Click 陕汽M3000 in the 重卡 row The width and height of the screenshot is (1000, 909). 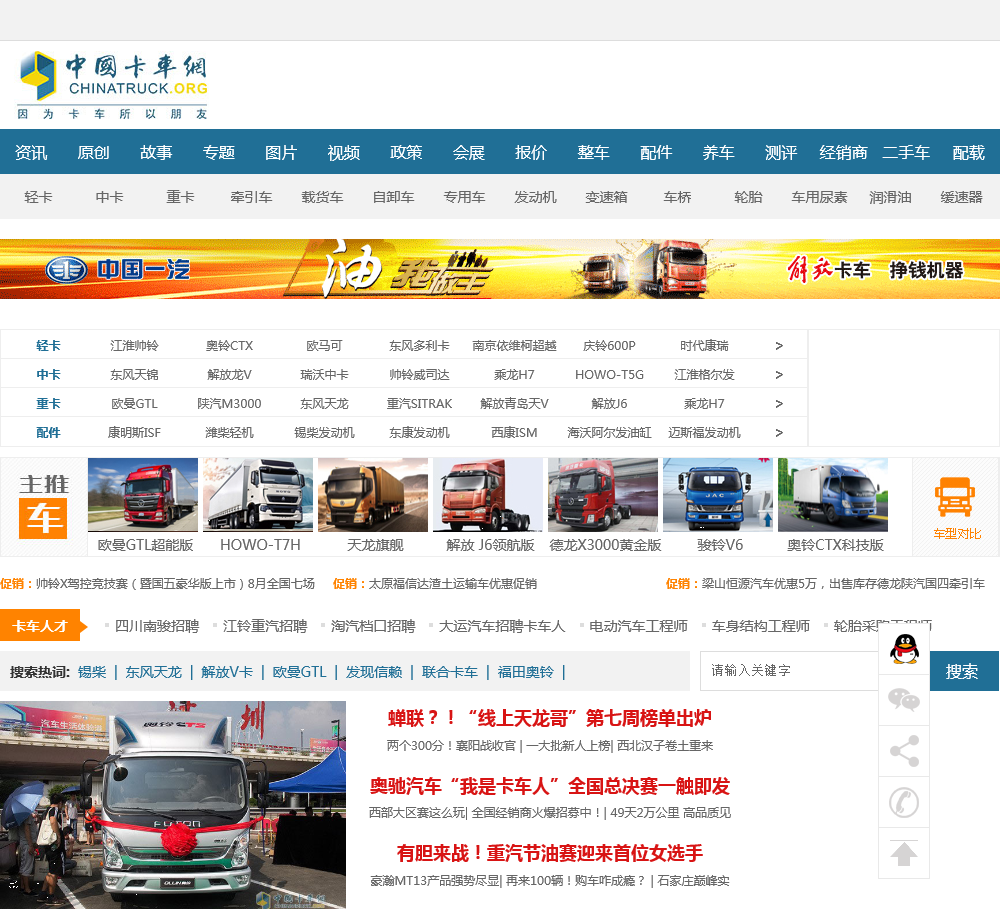click(229, 404)
